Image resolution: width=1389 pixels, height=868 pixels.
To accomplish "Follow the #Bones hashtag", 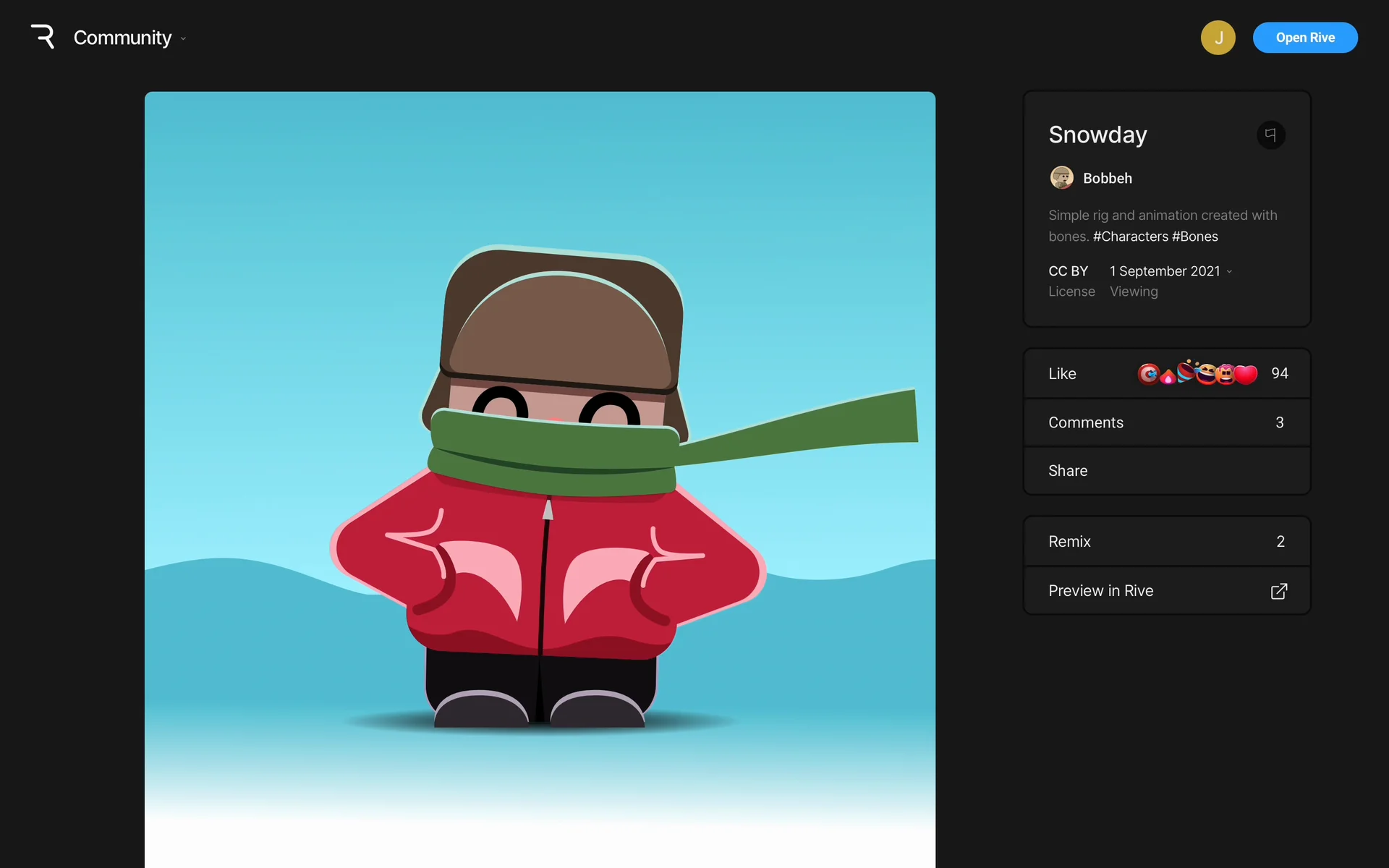I will click(1194, 237).
